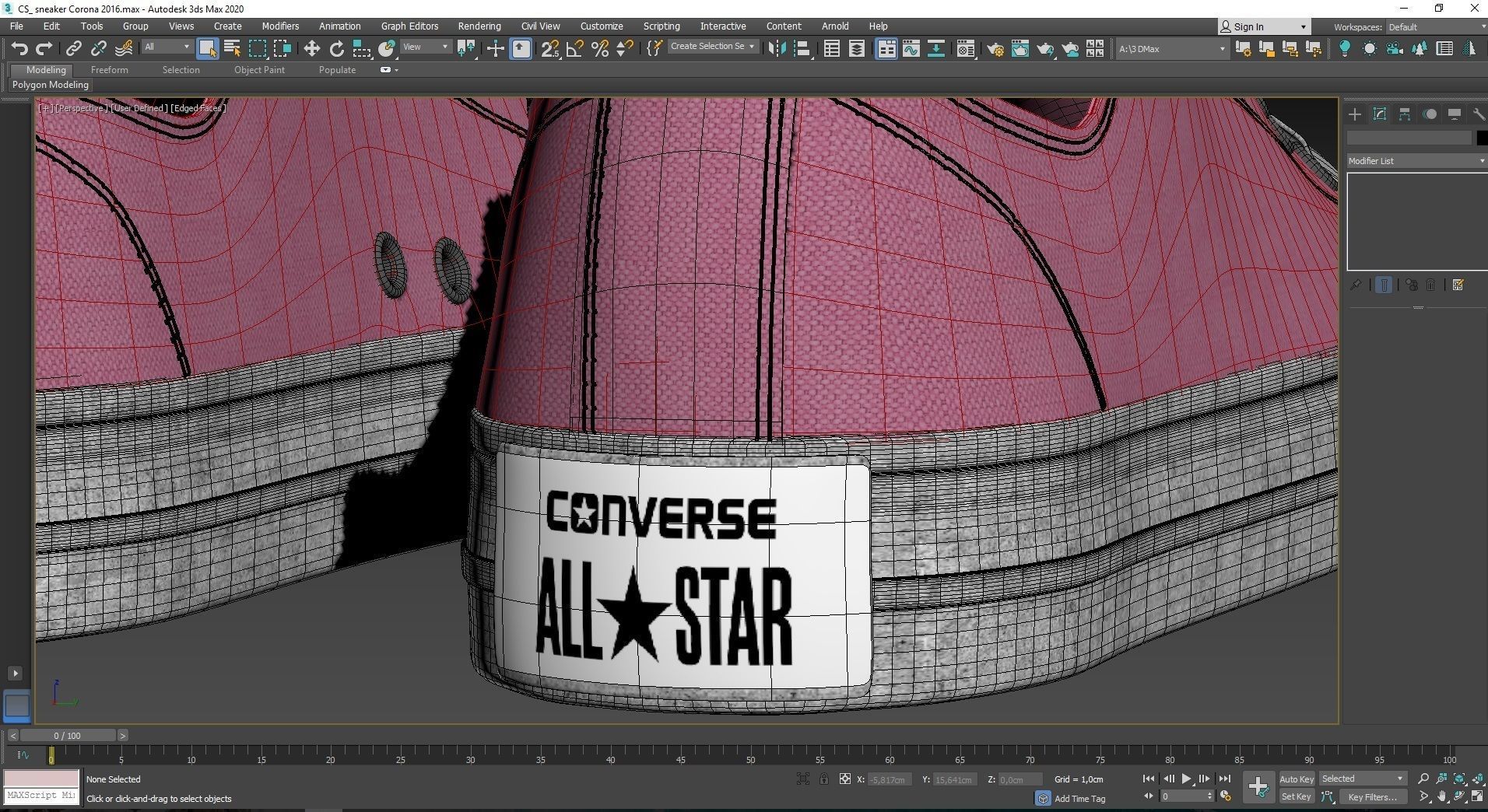
Task: Click Add Time Tag
Action: [1079, 799]
